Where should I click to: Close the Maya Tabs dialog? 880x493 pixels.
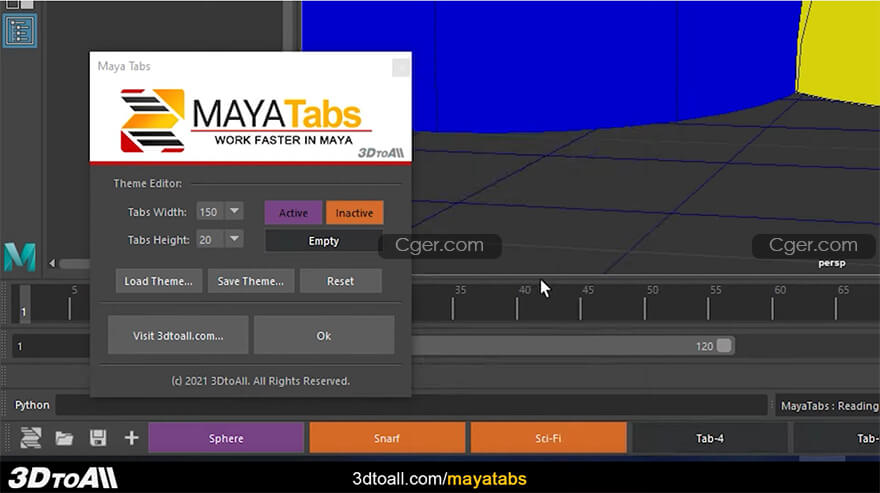pos(400,67)
